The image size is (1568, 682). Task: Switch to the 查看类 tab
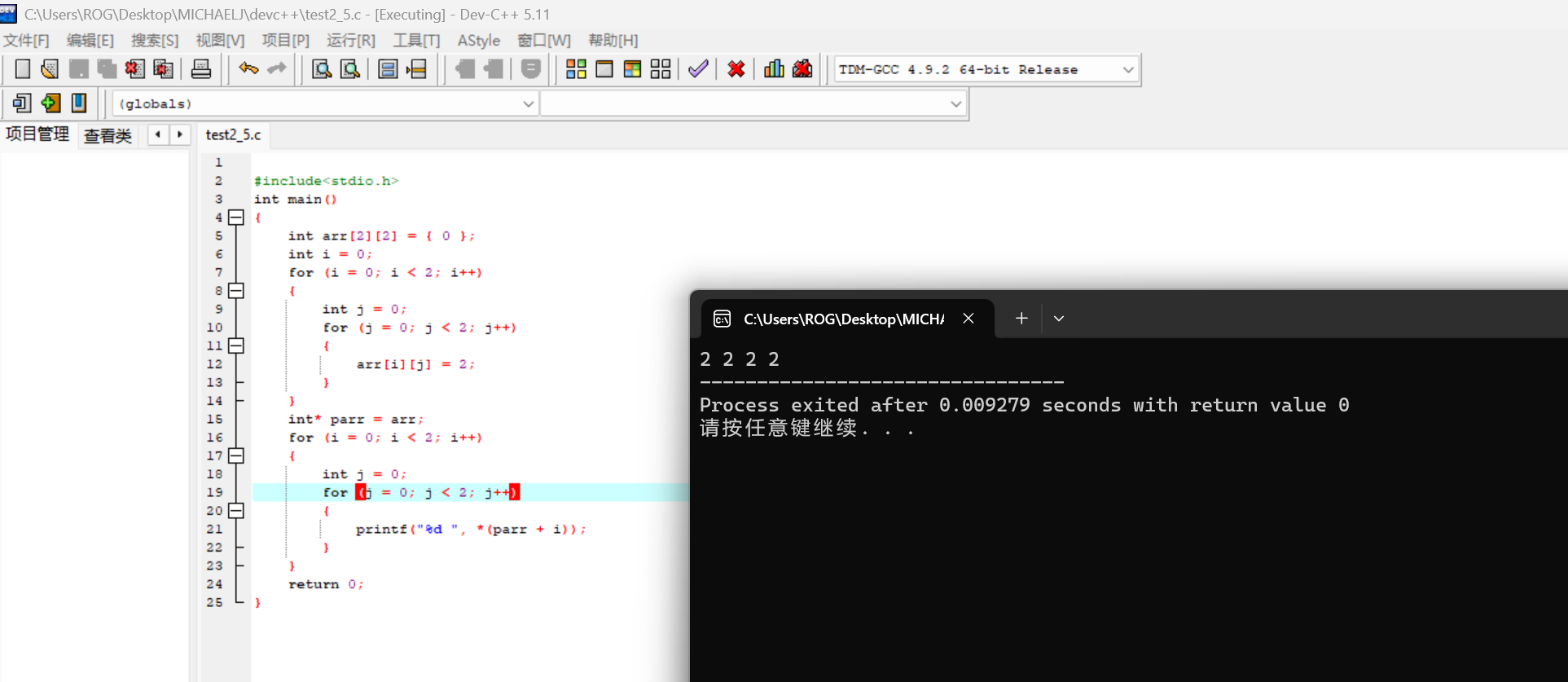point(108,135)
